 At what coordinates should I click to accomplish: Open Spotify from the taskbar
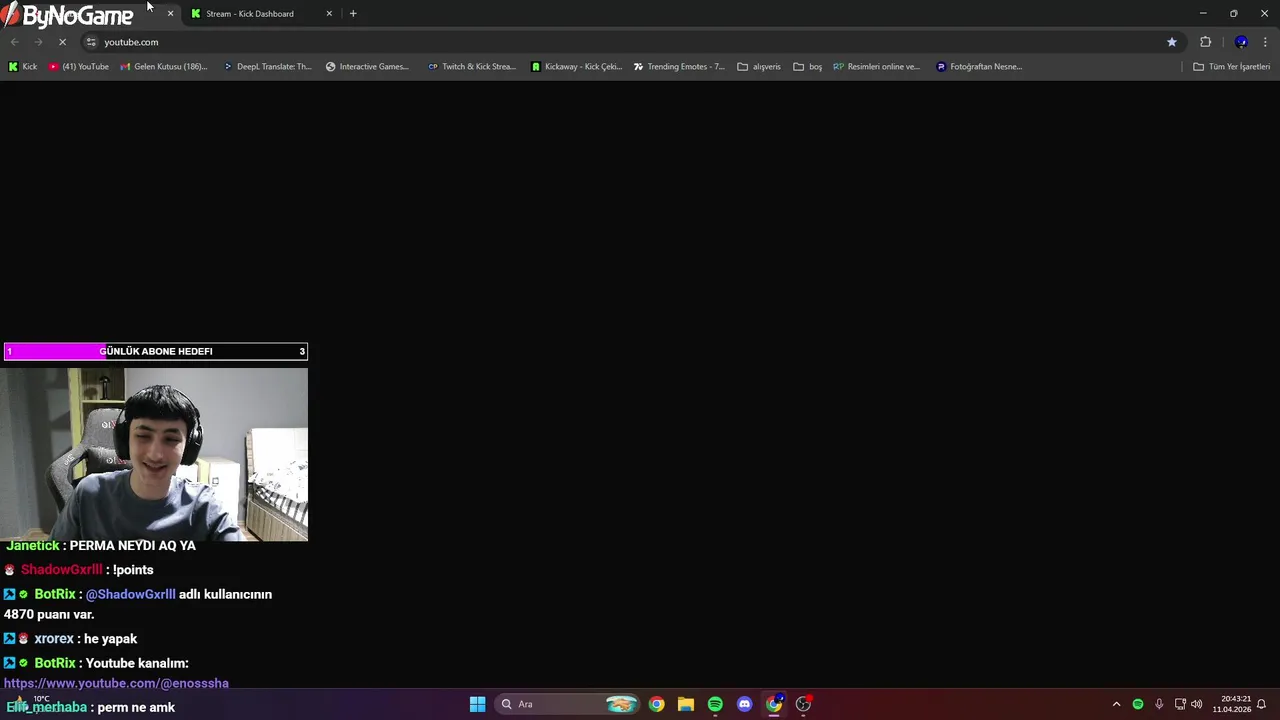[715, 704]
